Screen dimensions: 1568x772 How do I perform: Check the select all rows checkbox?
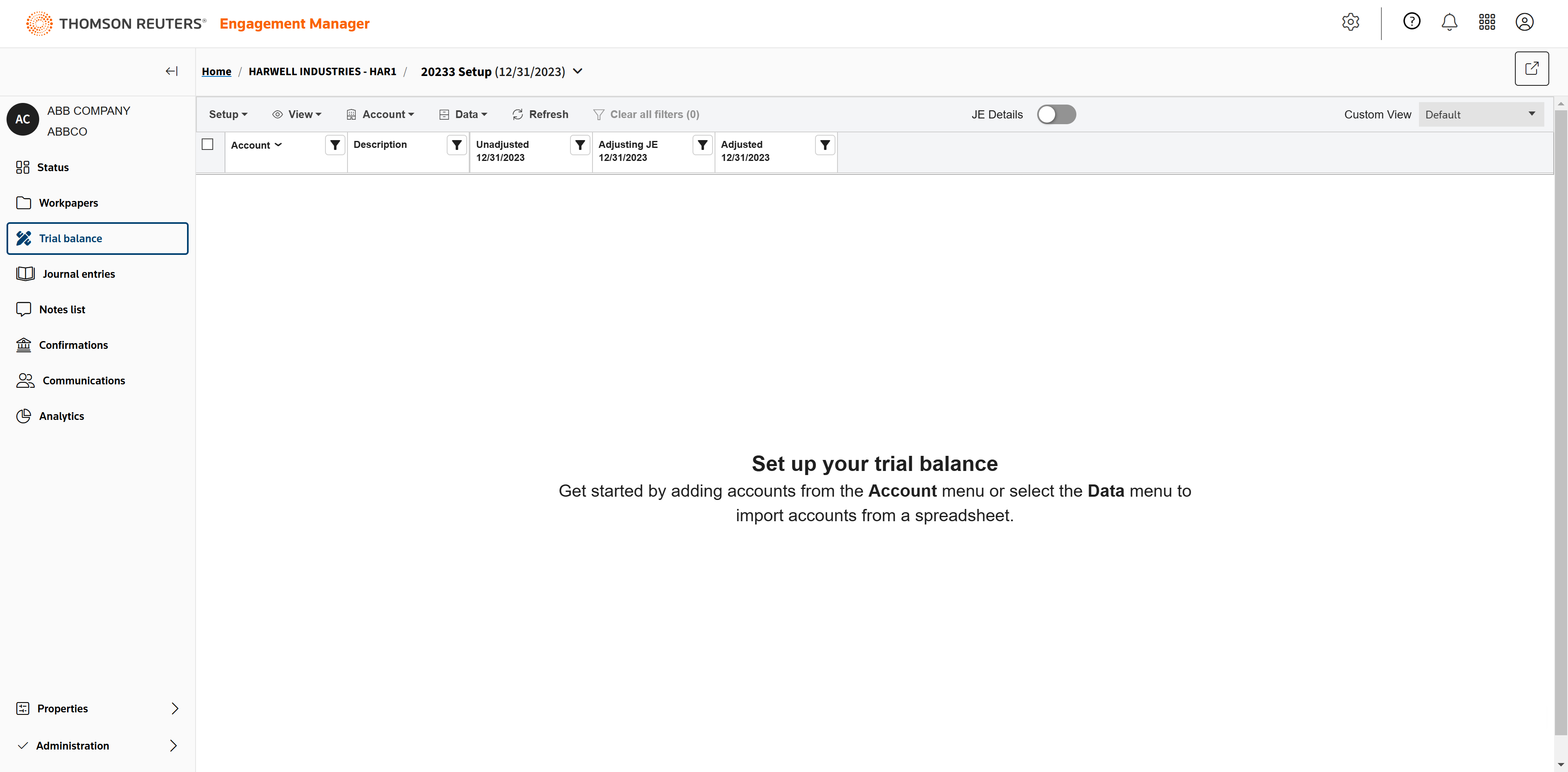(207, 144)
